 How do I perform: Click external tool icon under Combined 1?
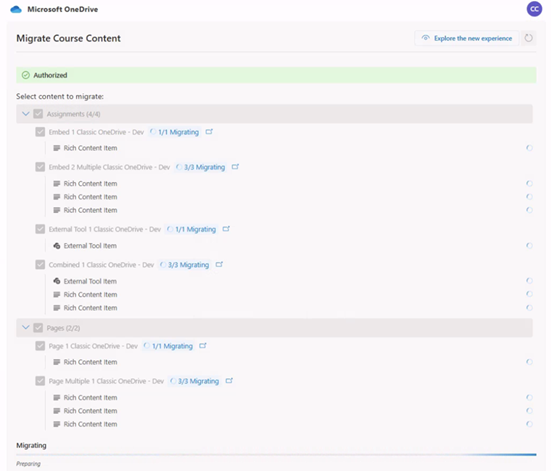(57, 281)
